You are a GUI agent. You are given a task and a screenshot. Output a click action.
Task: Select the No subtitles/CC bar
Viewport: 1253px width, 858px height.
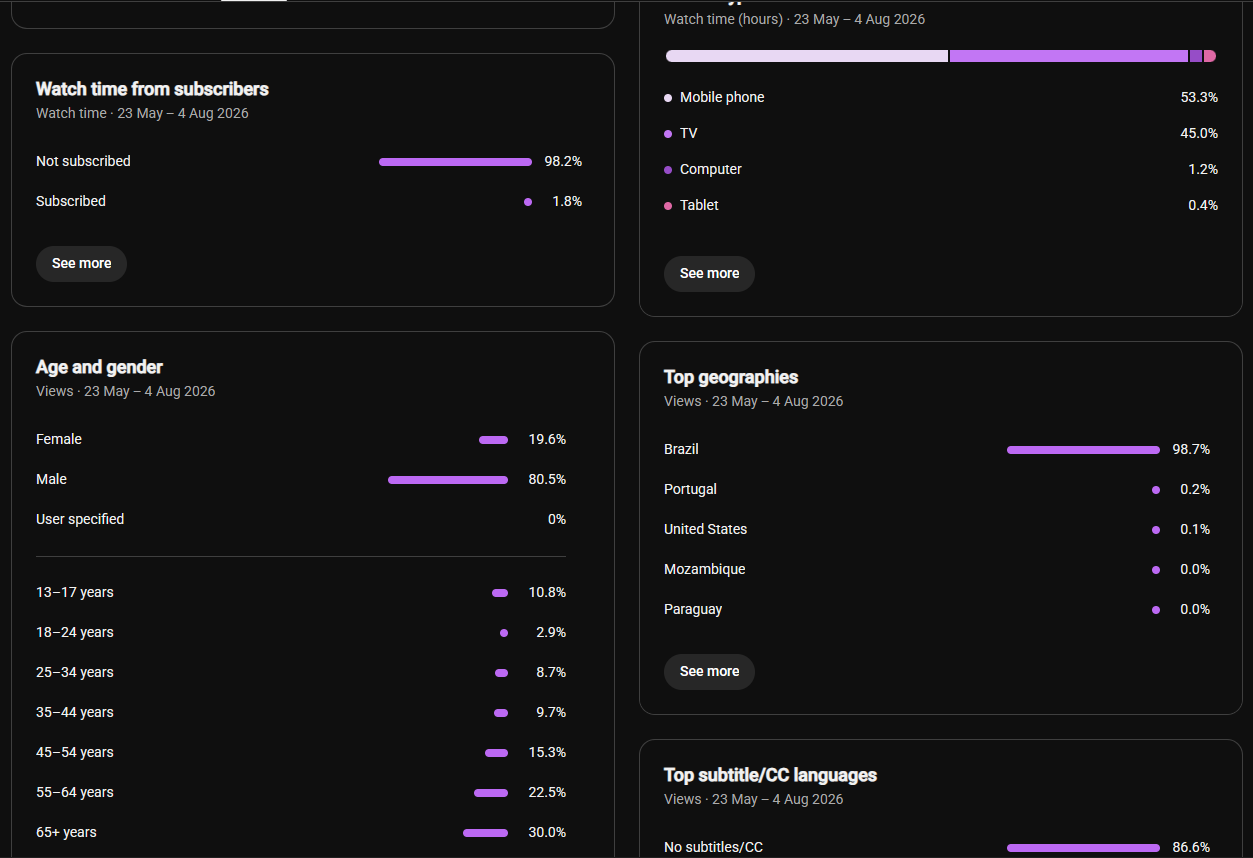tap(1083, 848)
